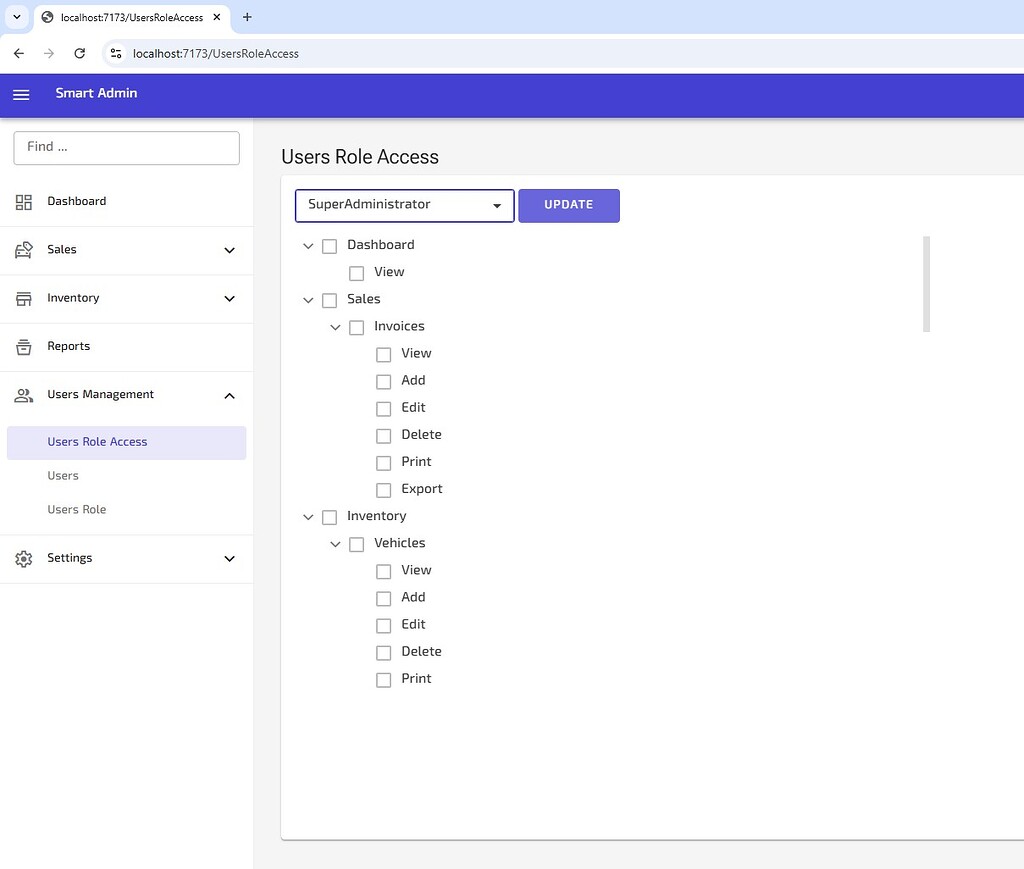The width and height of the screenshot is (1024, 869).
Task: Click inside the Find search field
Action: [x=125, y=147]
